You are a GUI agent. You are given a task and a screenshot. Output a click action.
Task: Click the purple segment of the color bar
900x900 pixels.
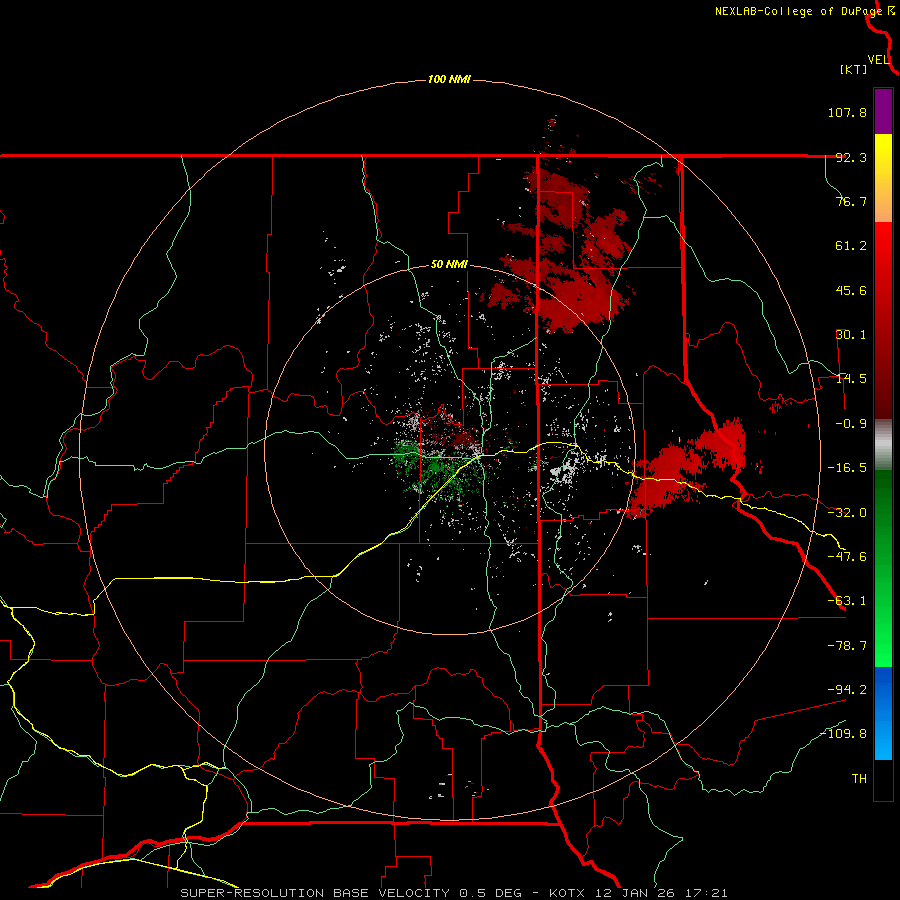883,111
